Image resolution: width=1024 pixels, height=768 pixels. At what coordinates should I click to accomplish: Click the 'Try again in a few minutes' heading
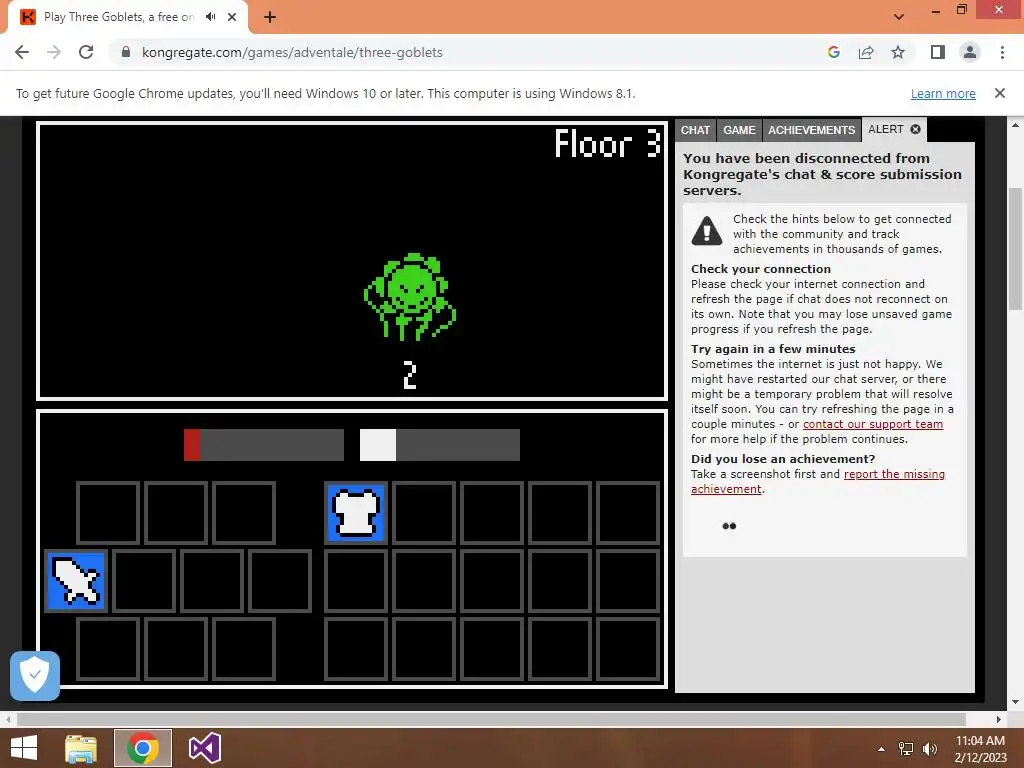[773, 349]
